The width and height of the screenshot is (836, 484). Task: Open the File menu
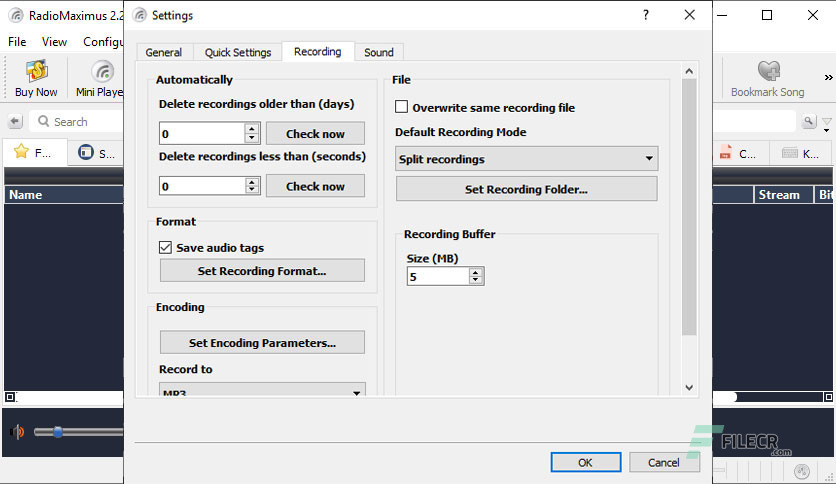coord(17,42)
